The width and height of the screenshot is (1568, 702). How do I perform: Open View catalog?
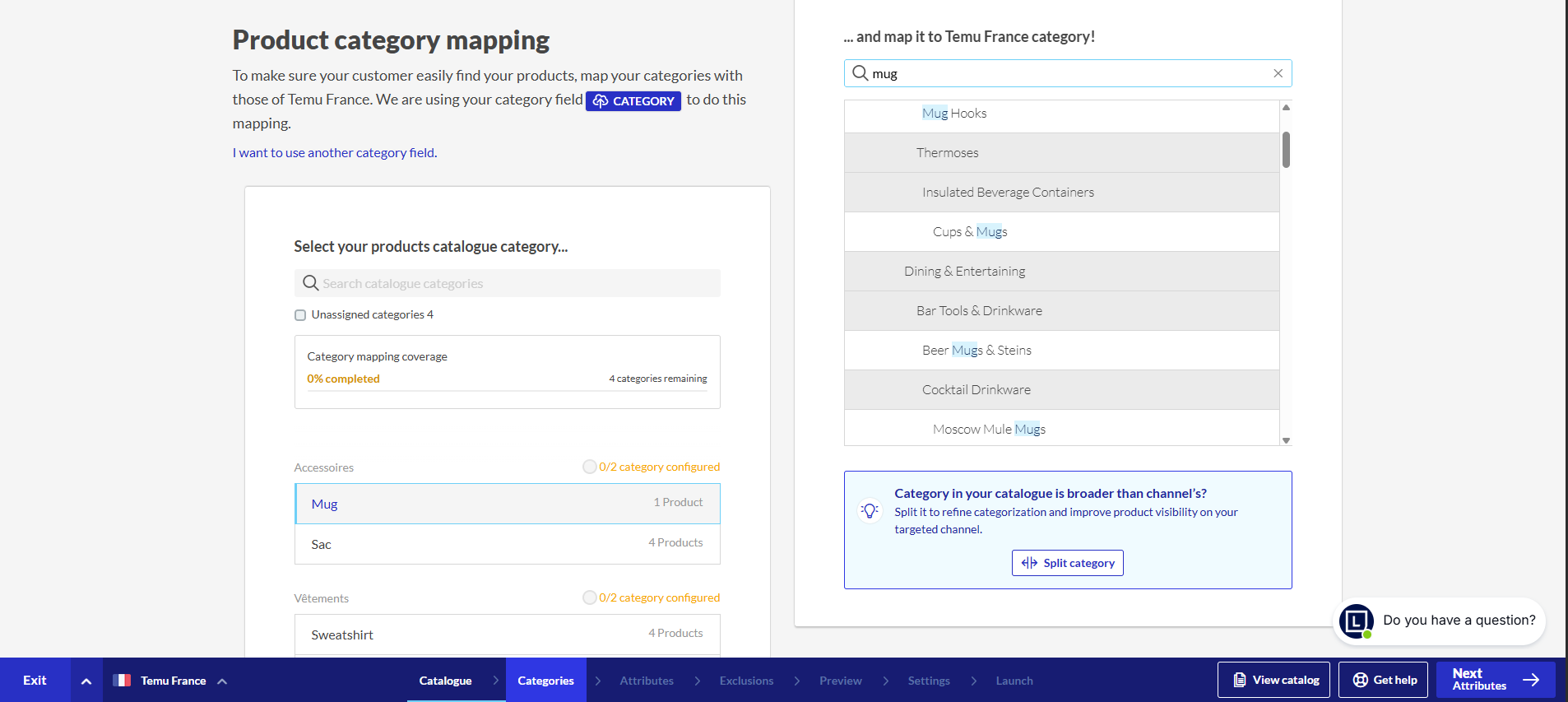click(x=1273, y=680)
